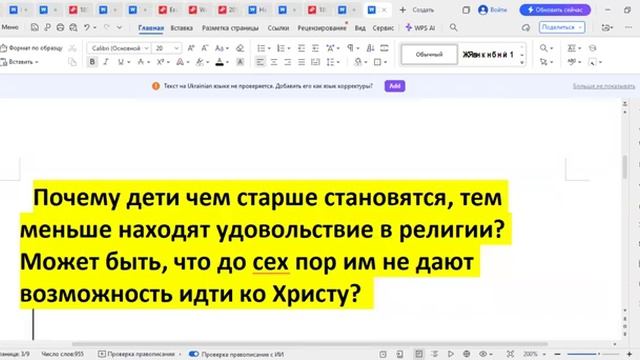Click the Войти sign-in button
640x360 pixels.
pos(493,10)
